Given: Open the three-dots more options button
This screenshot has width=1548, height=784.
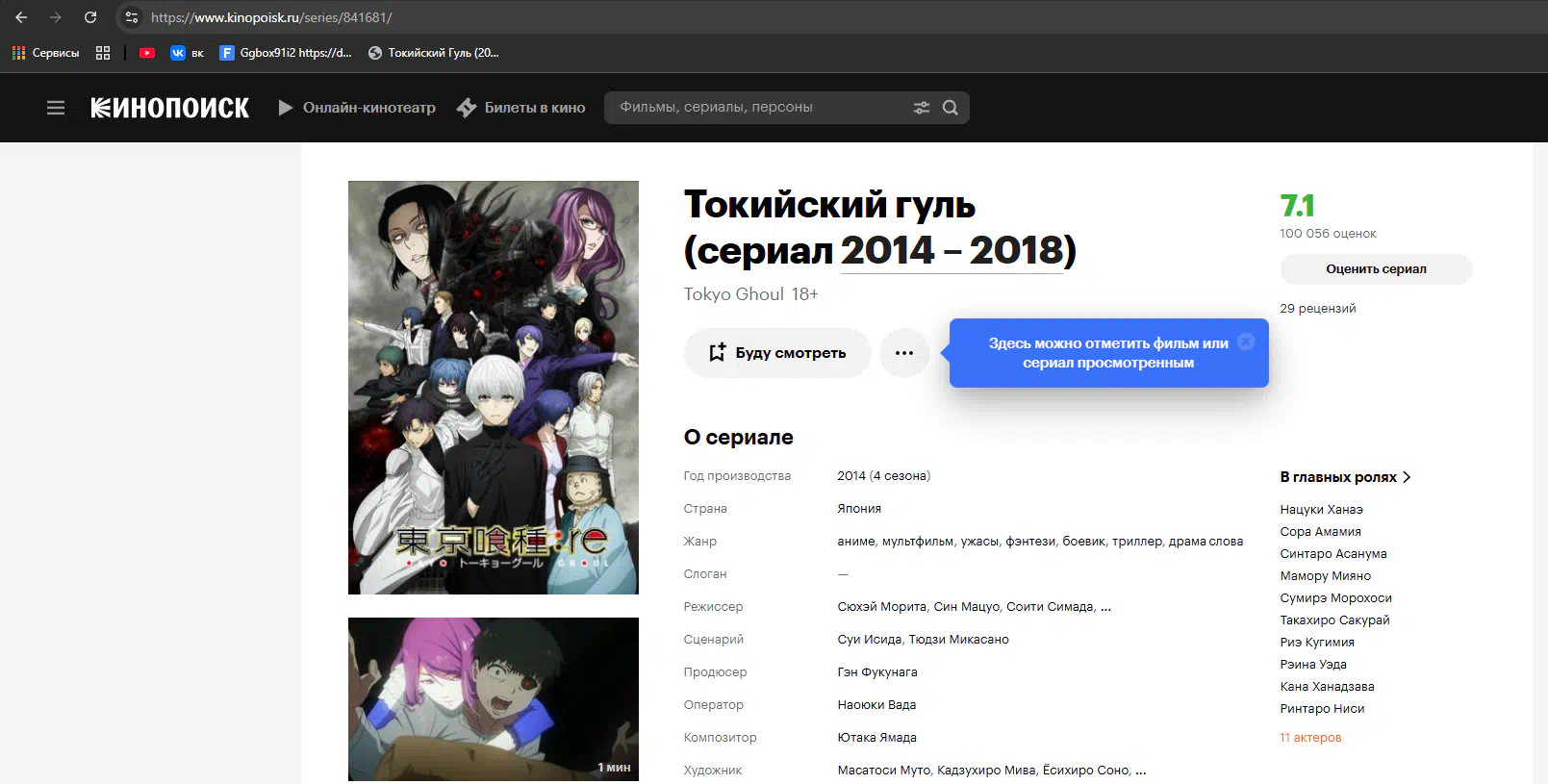Looking at the screenshot, I should pos(904,353).
